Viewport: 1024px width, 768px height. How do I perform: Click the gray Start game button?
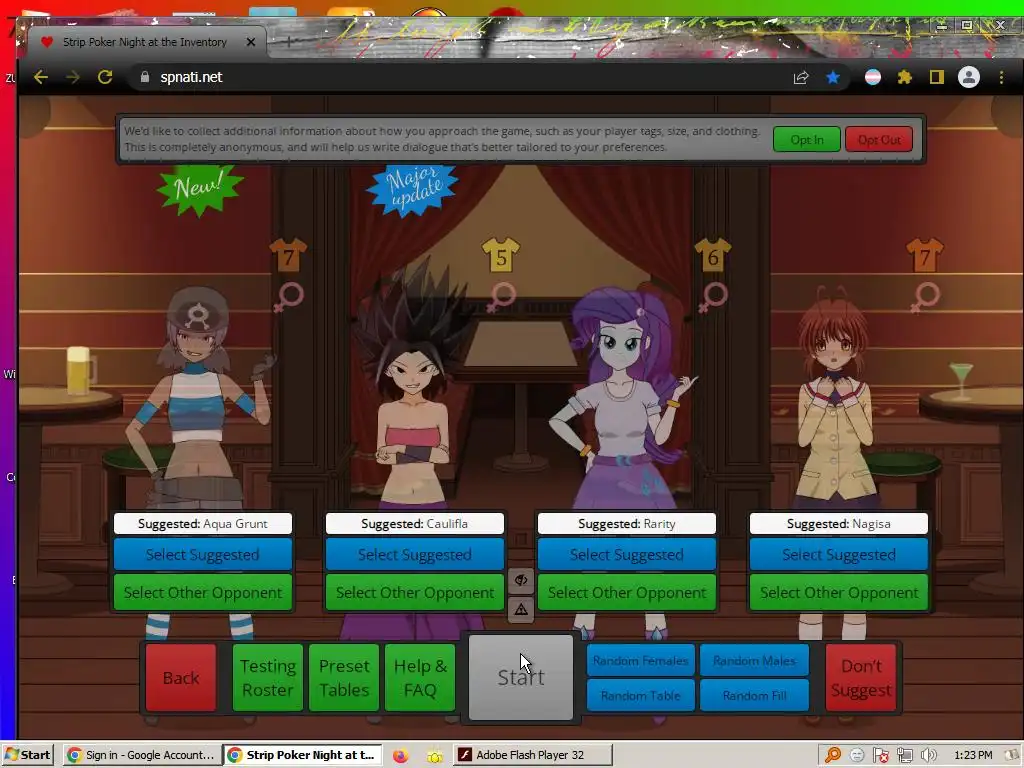pos(520,677)
